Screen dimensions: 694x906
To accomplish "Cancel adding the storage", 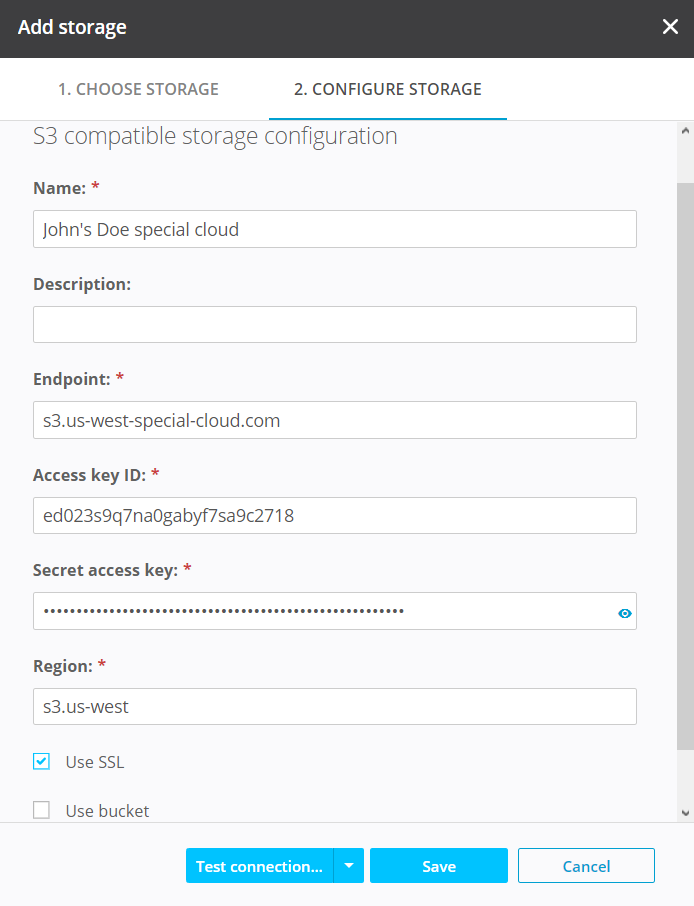I will [586, 866].
